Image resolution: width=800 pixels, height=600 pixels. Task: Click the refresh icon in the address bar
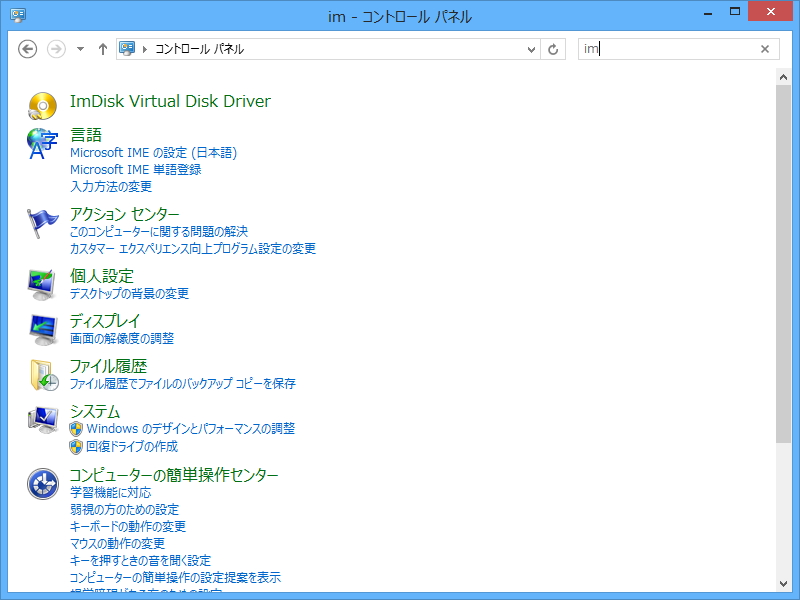point(554,48)
